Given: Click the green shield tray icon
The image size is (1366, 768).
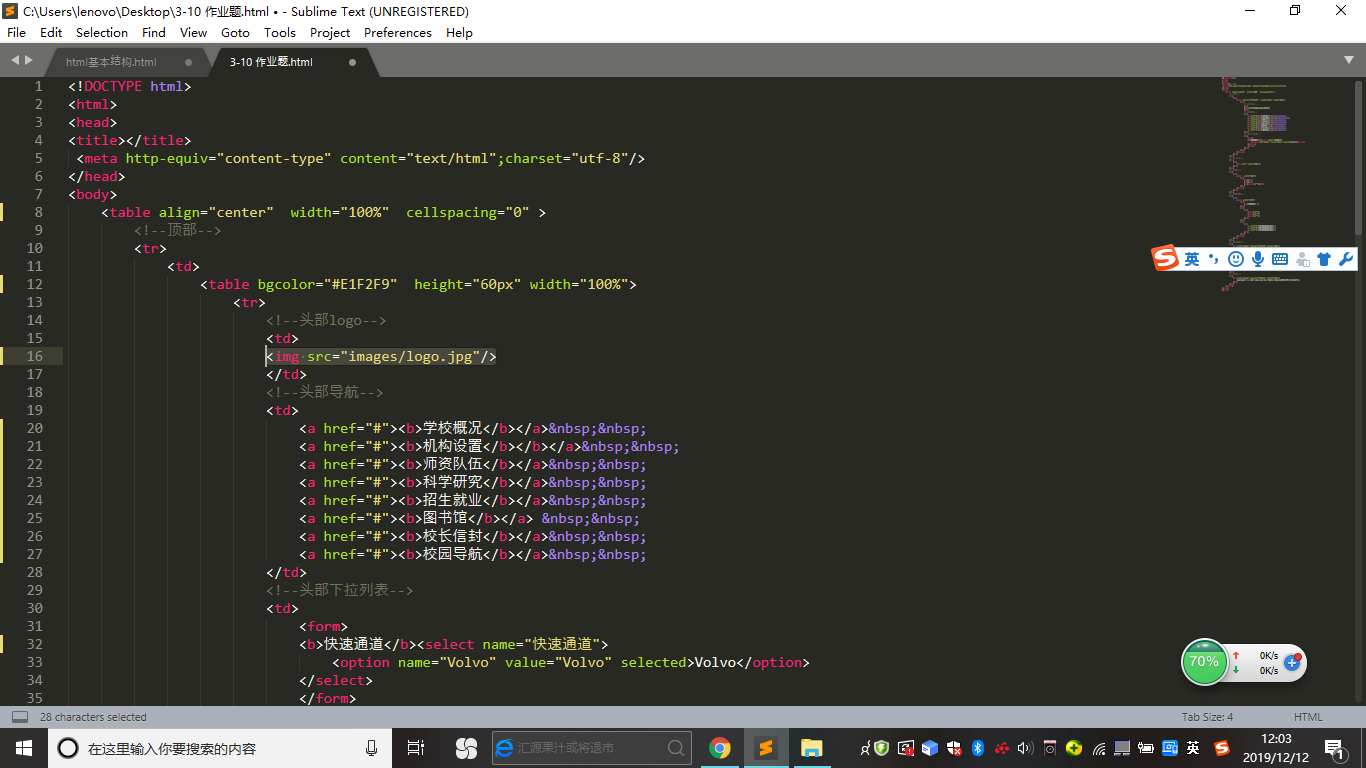Looking at the screenshot, I should [881, 748].
